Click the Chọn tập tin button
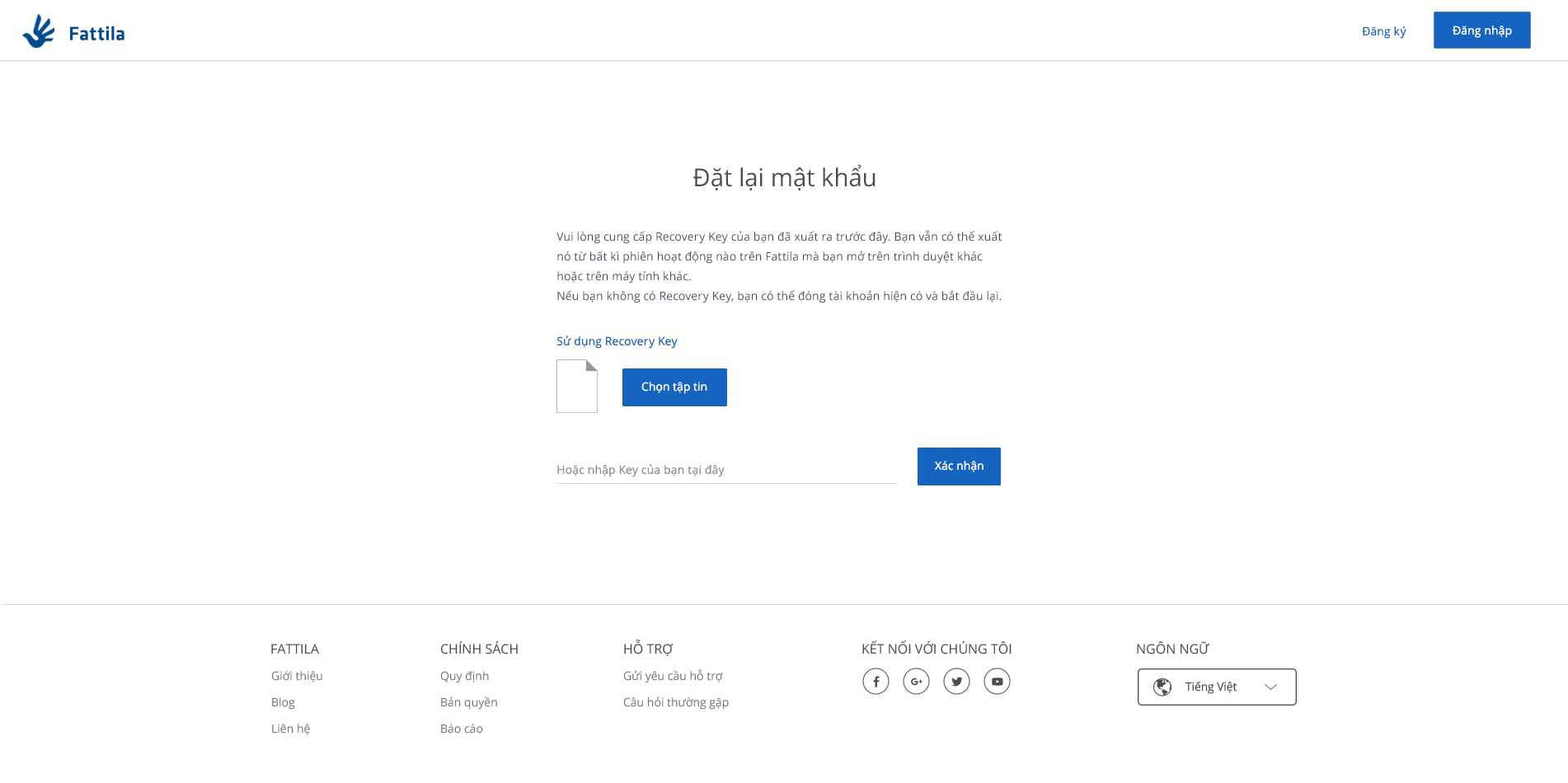 click(674, 387)
